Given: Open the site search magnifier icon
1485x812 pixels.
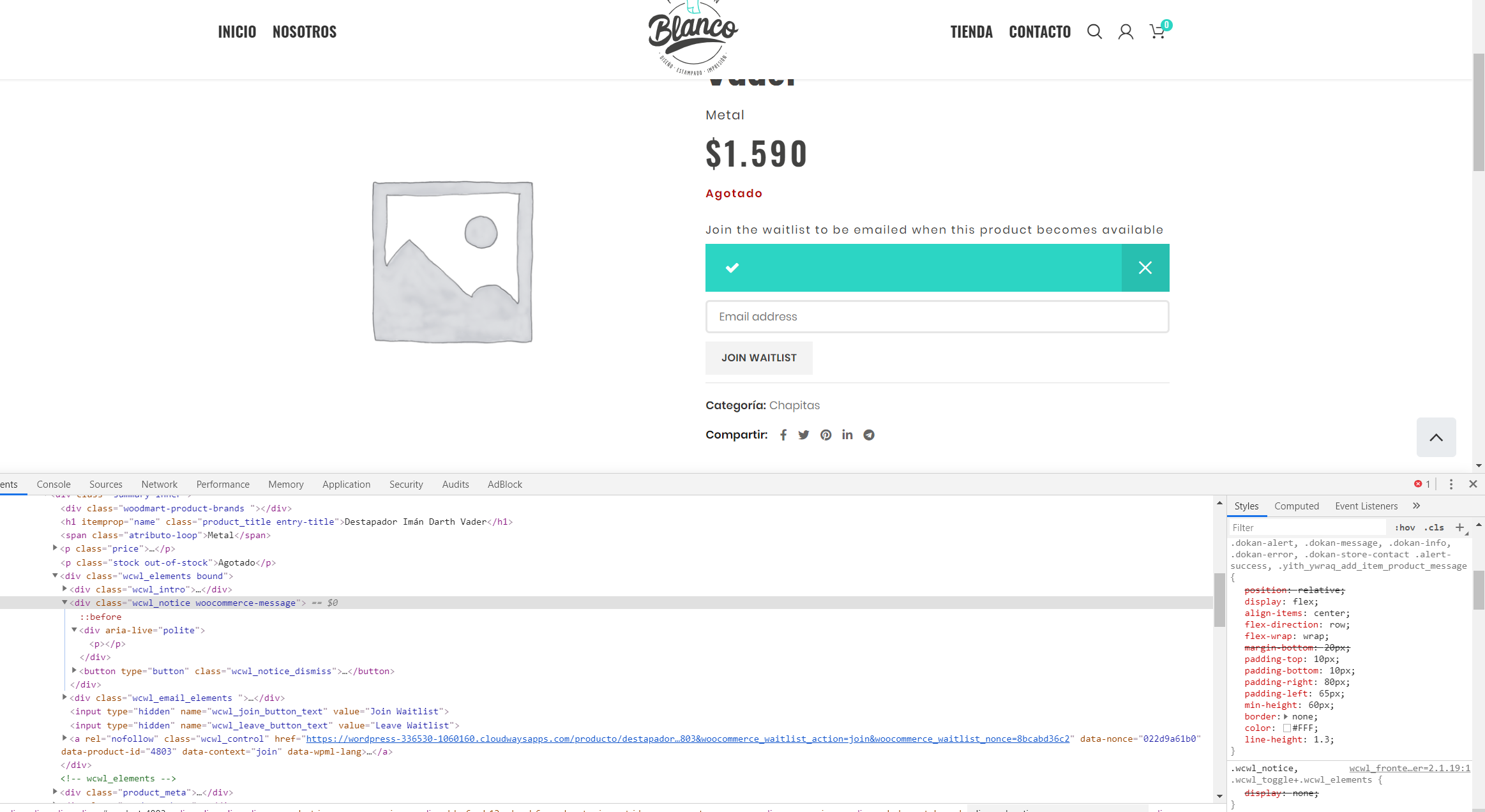Looking at the screenshot, I should [x=1094, y=32].
